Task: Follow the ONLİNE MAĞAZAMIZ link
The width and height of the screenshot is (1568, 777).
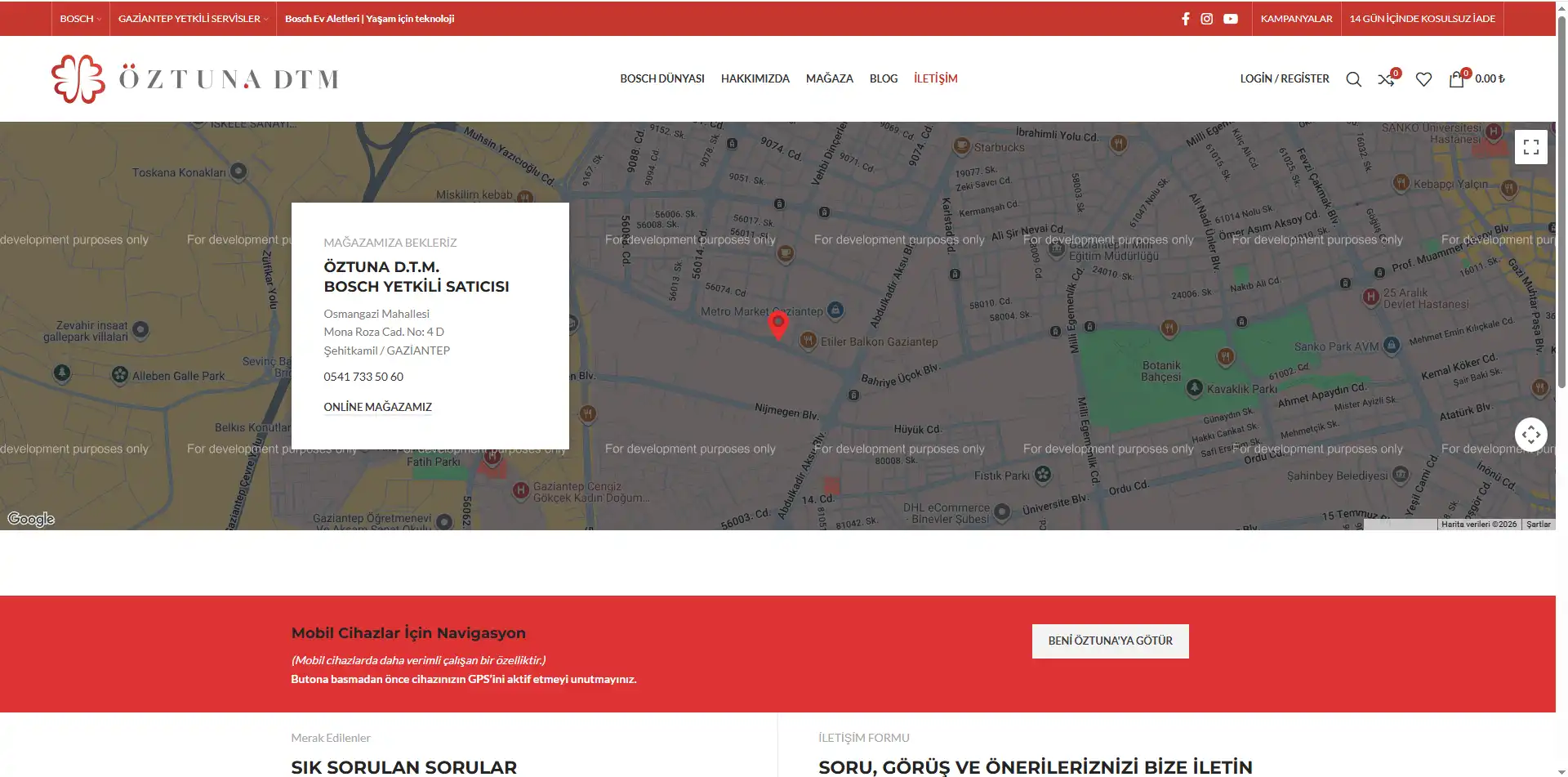Action: click(x=377, y=407)
